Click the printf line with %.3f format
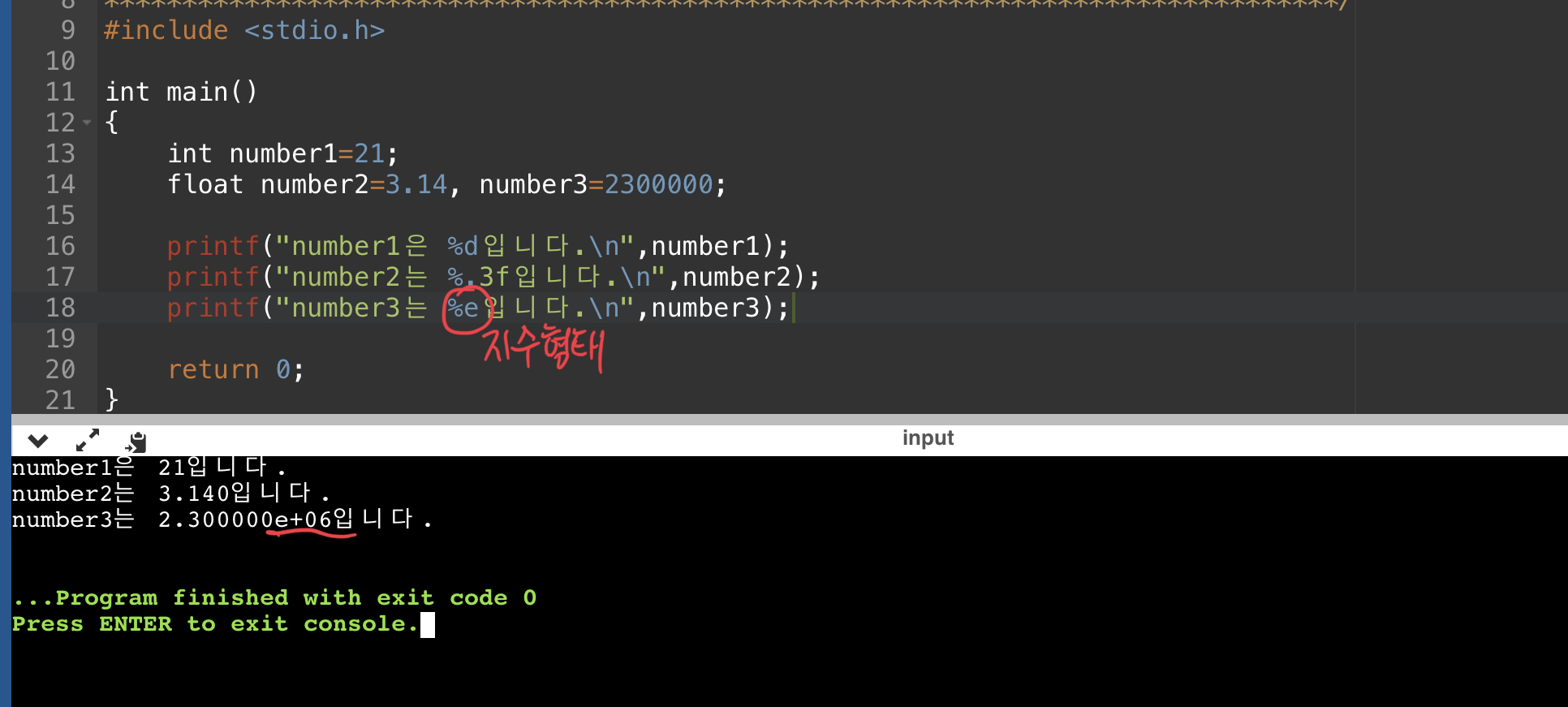Viewport: 1568px width, 707px height. (x=493, y=277)
